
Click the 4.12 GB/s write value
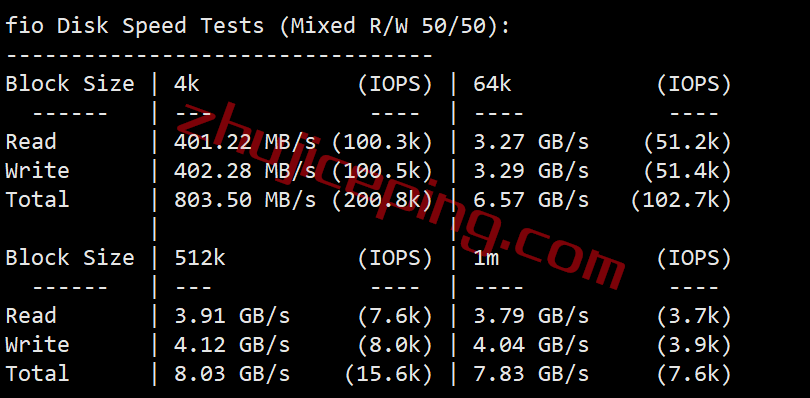[232, 344]
